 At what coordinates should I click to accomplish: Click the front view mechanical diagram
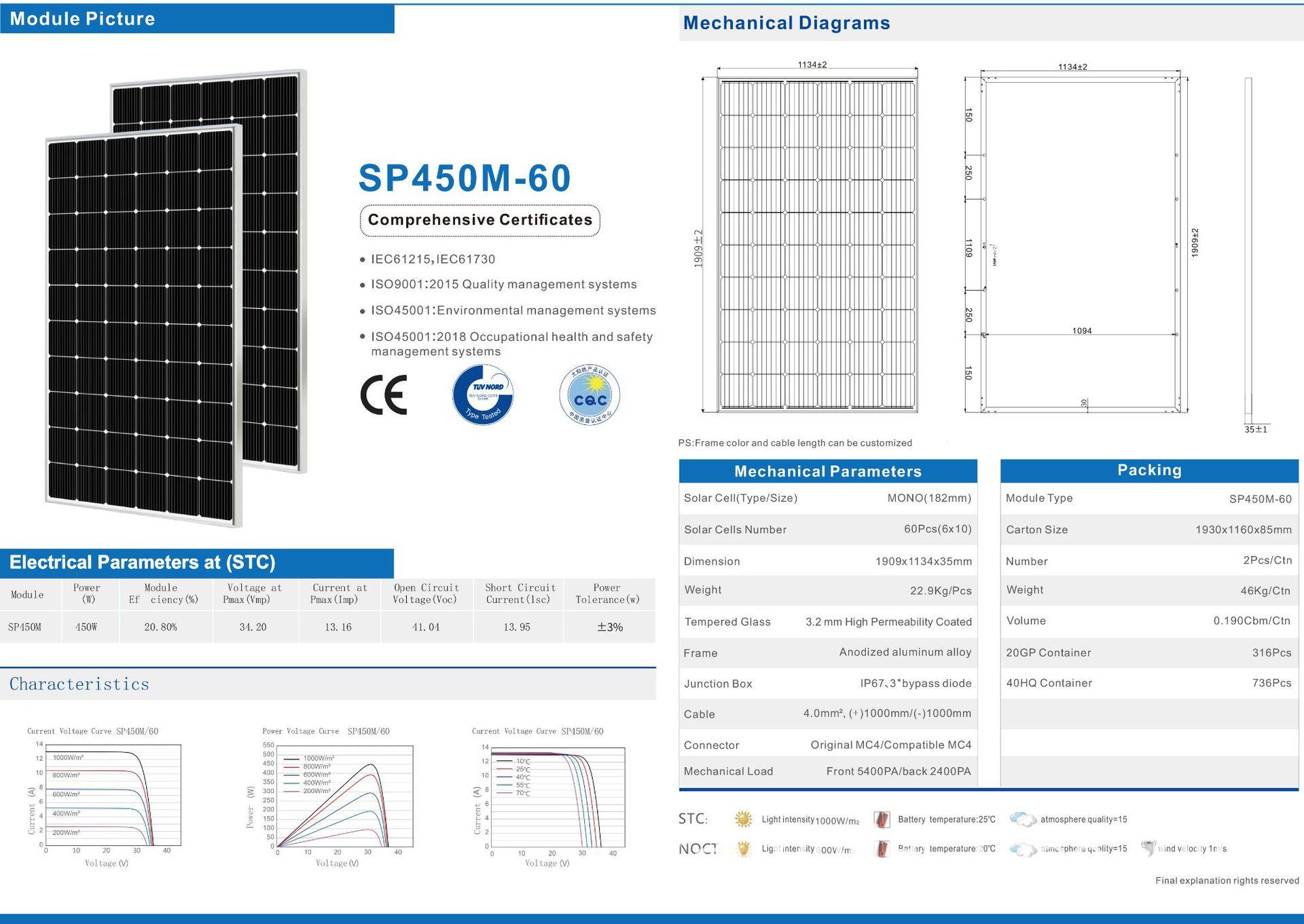click(x=816, y=244)
